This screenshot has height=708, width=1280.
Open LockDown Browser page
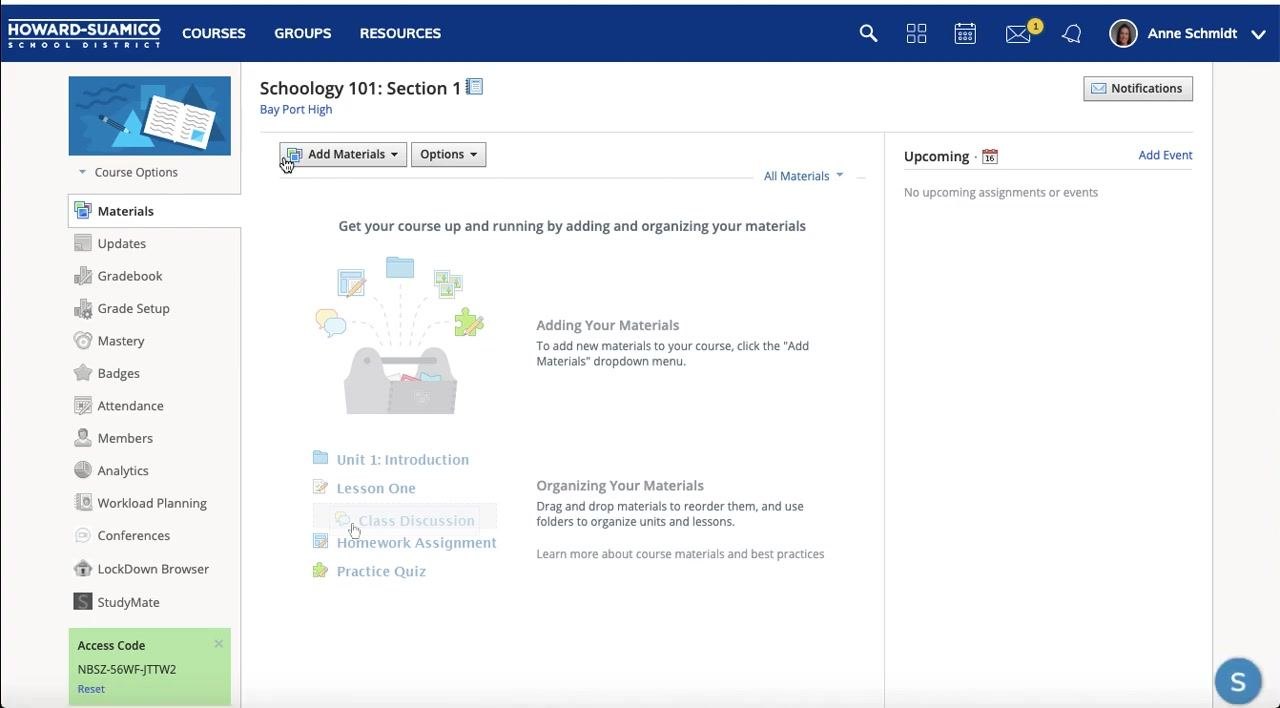(x=153, y=568)
